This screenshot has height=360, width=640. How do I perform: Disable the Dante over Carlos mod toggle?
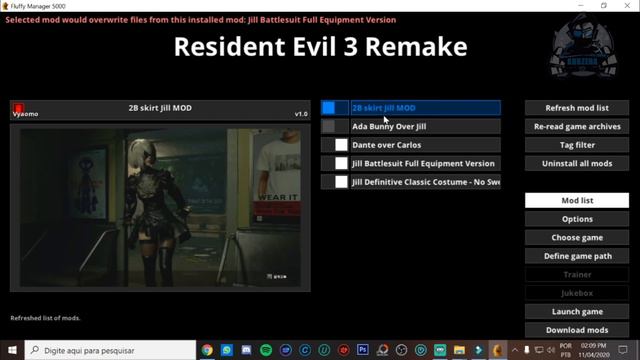(335, 145)
